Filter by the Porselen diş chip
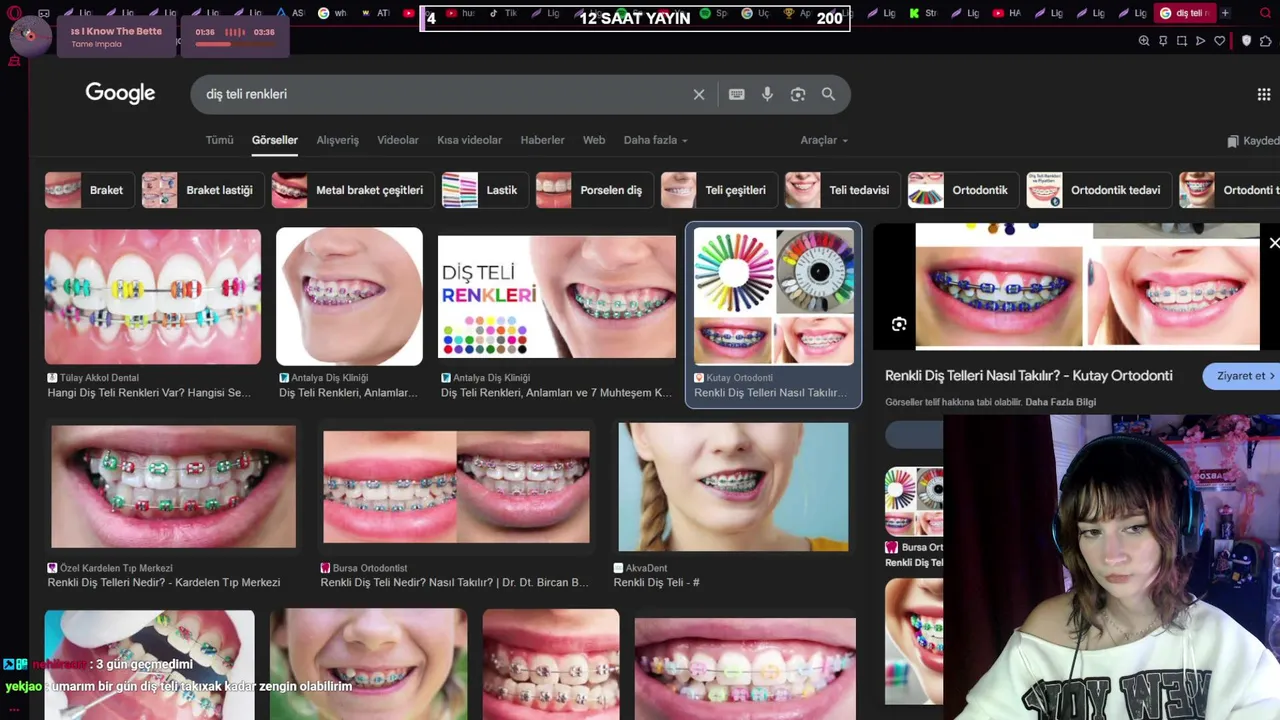Screen dimensions: 1280x720 [594, 190]
